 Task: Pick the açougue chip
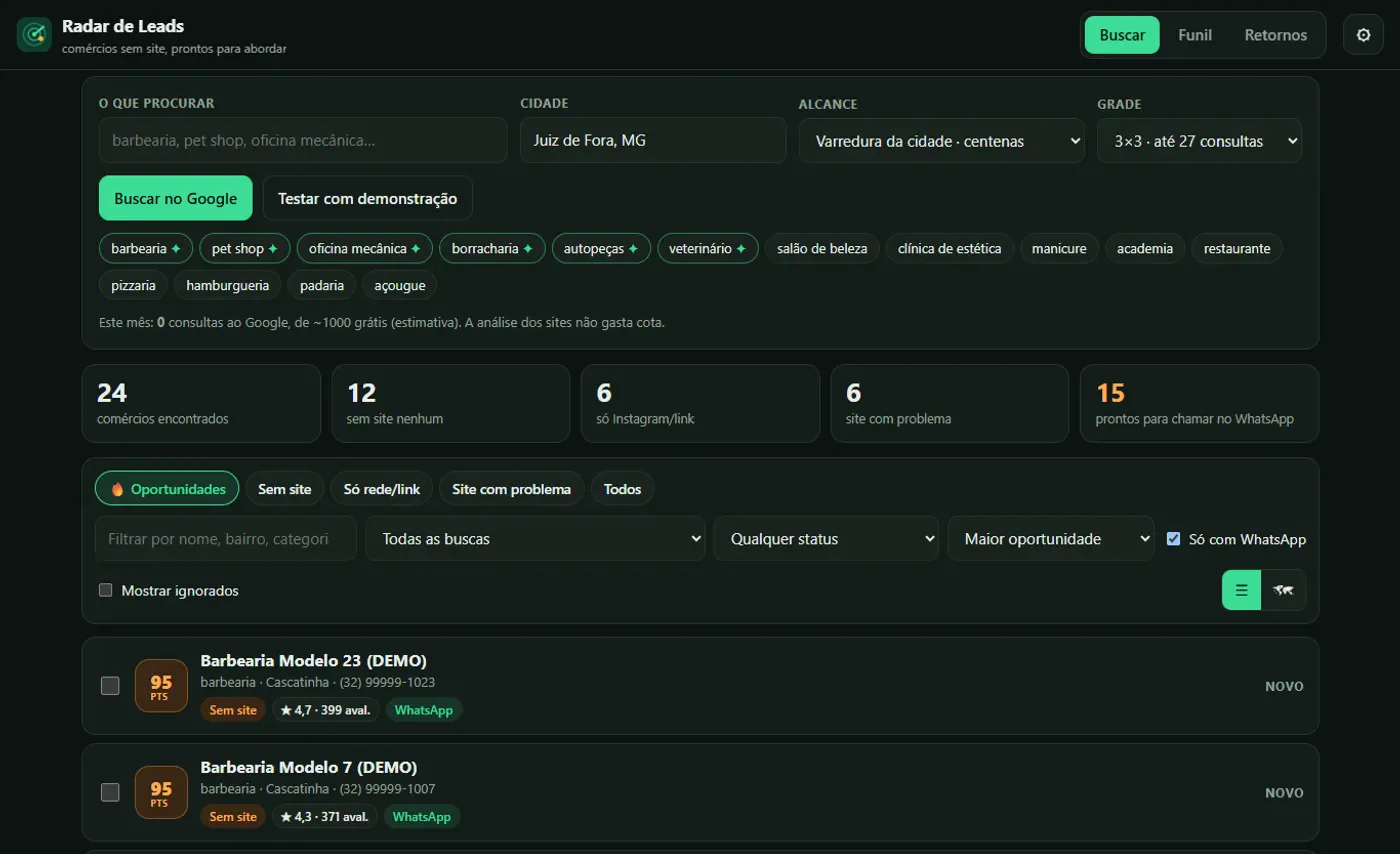399,285
